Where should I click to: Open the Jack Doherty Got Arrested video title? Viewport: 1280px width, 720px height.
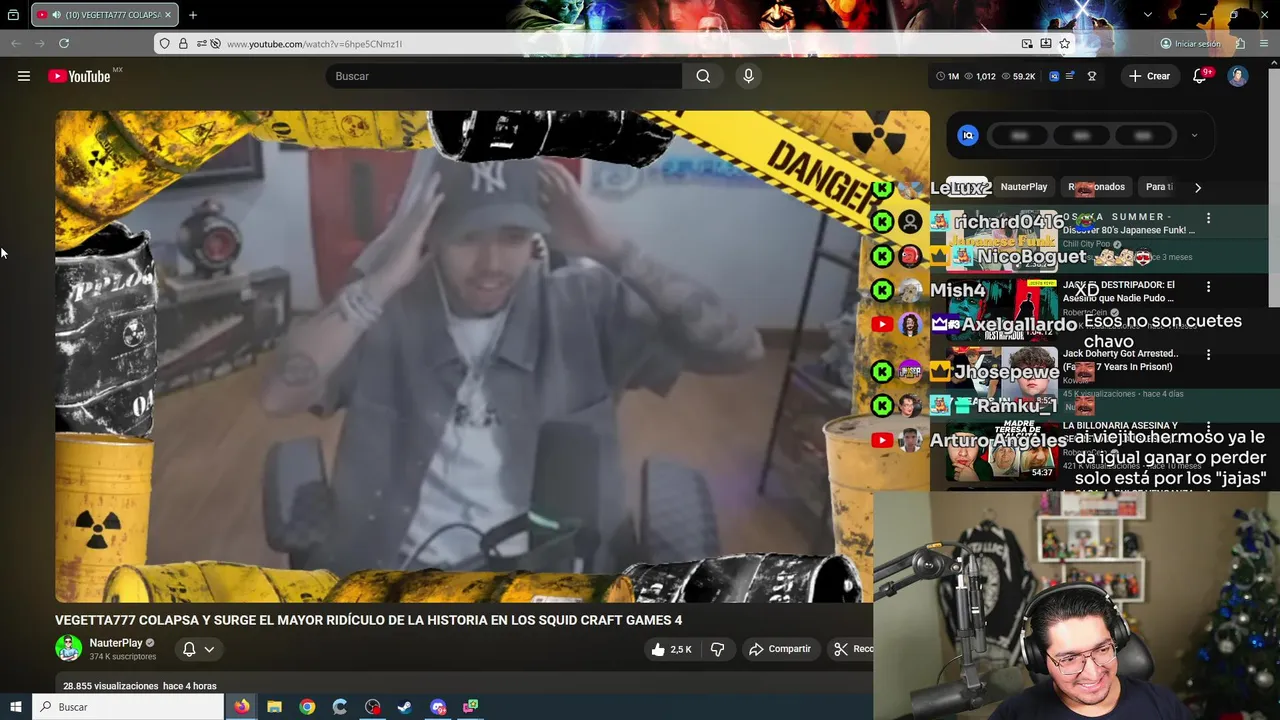(1120, 360)
